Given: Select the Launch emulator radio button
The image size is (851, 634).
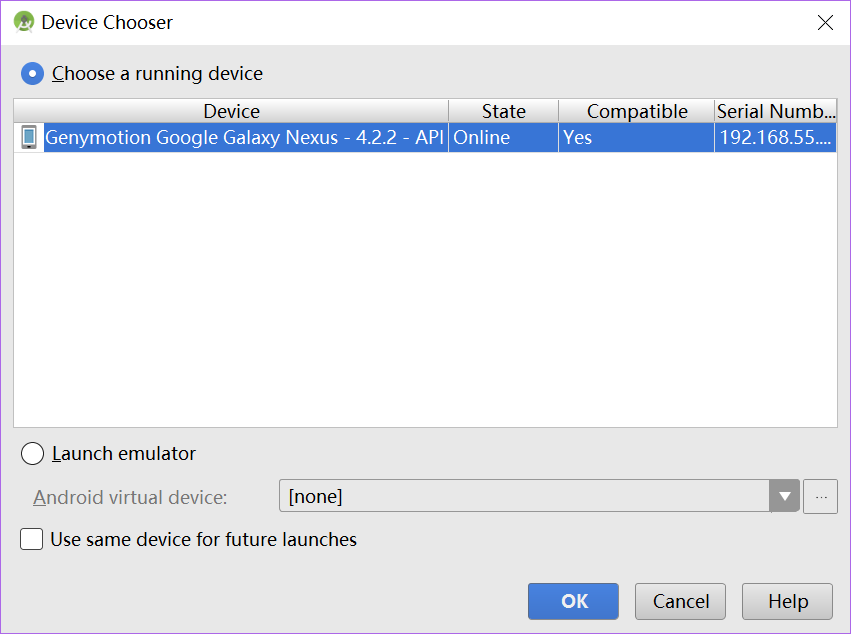Looking at the screenshot, I should coord(33,453).
